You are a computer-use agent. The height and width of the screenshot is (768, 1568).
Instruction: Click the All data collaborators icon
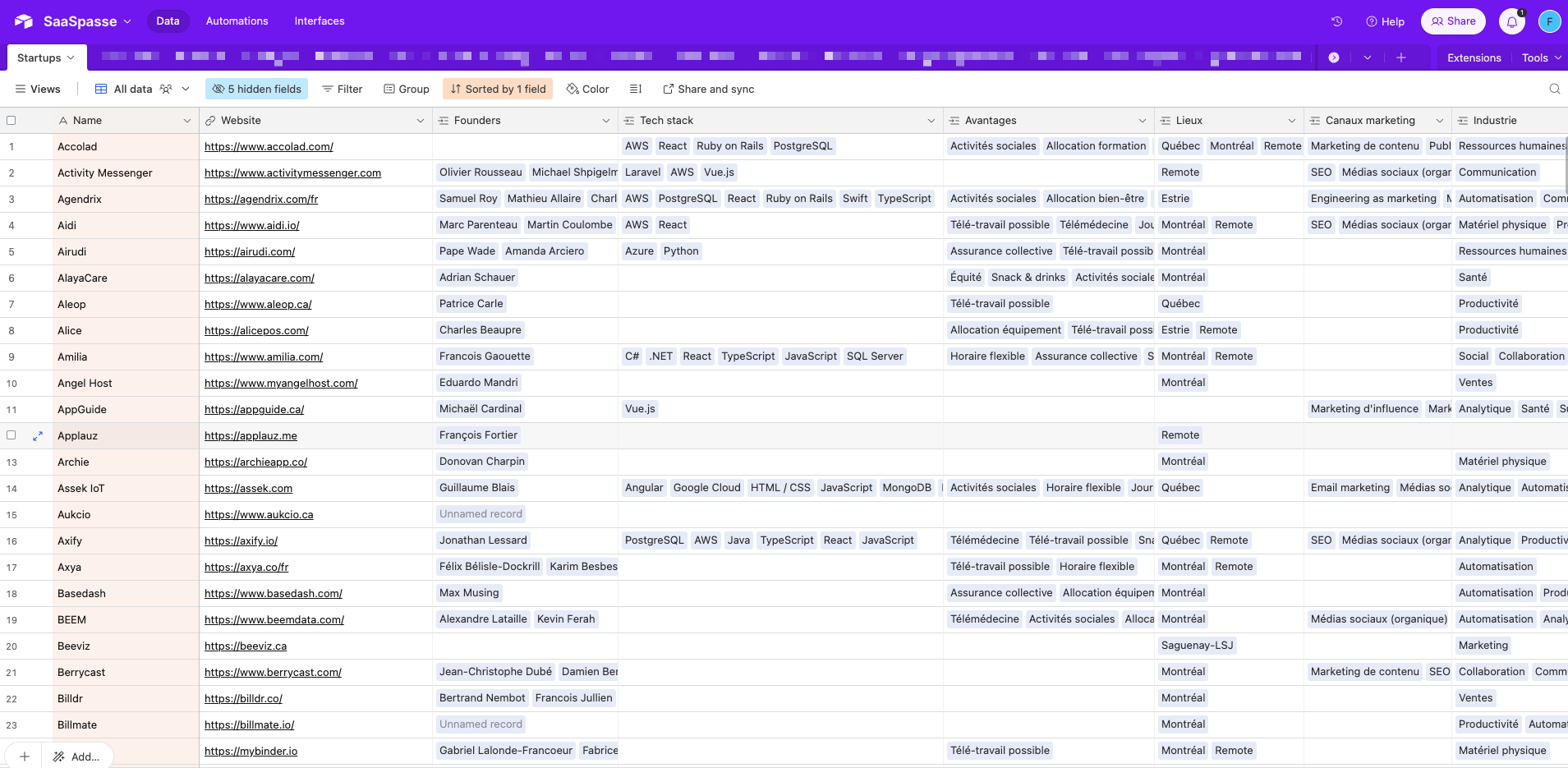coord(166,89)
